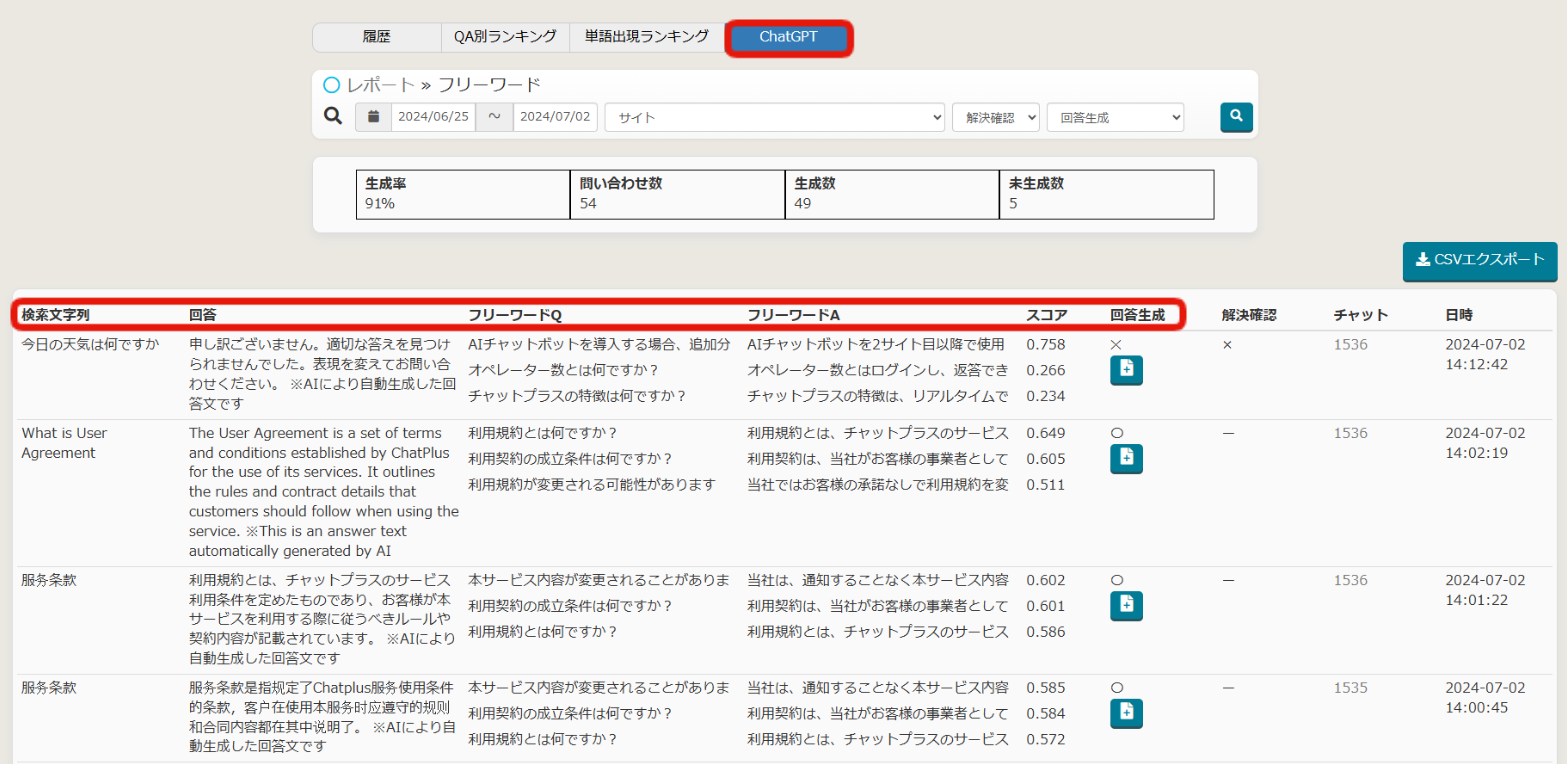Click the calendar icon beside start date
Image resolution: width=1567 pixels, height=764 pixels.
click(x=373, y=117)
